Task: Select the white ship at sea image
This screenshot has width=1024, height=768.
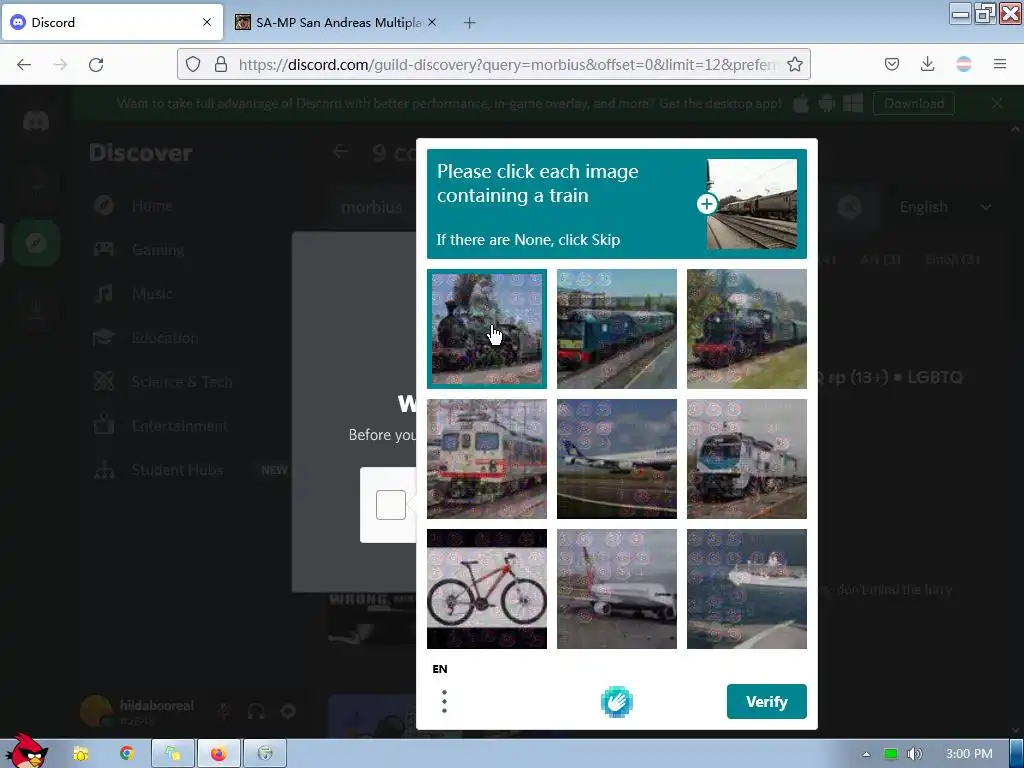Action: point(746,588)
